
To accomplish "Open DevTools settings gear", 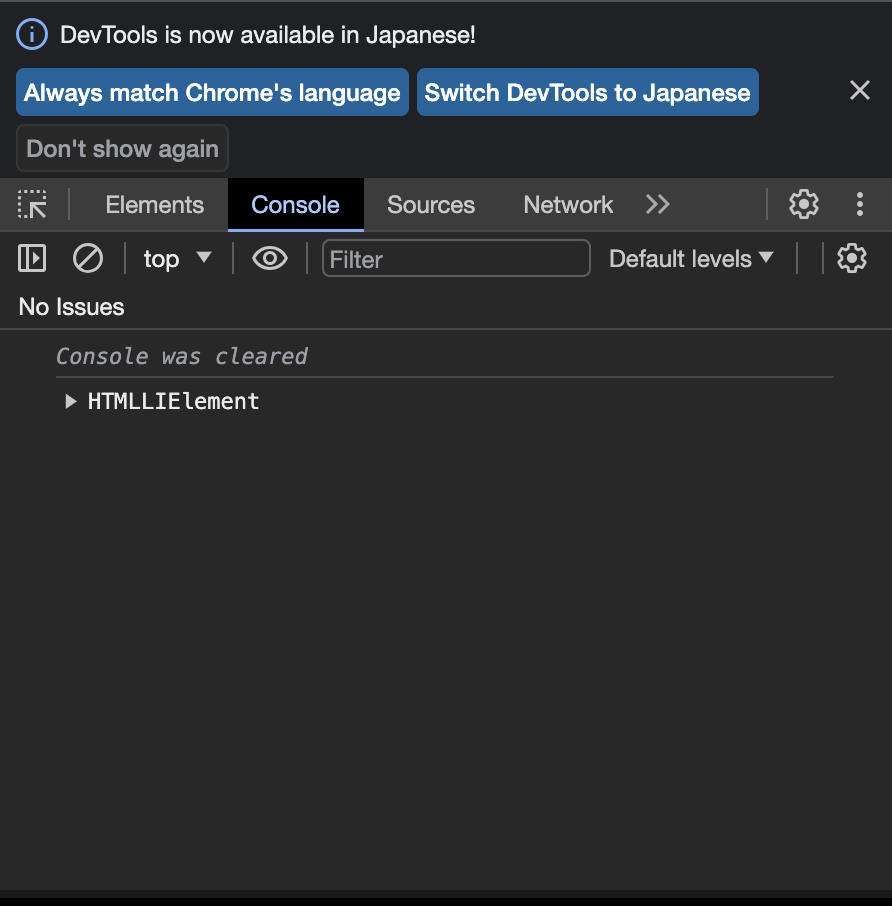I will [x=803, y=204].
